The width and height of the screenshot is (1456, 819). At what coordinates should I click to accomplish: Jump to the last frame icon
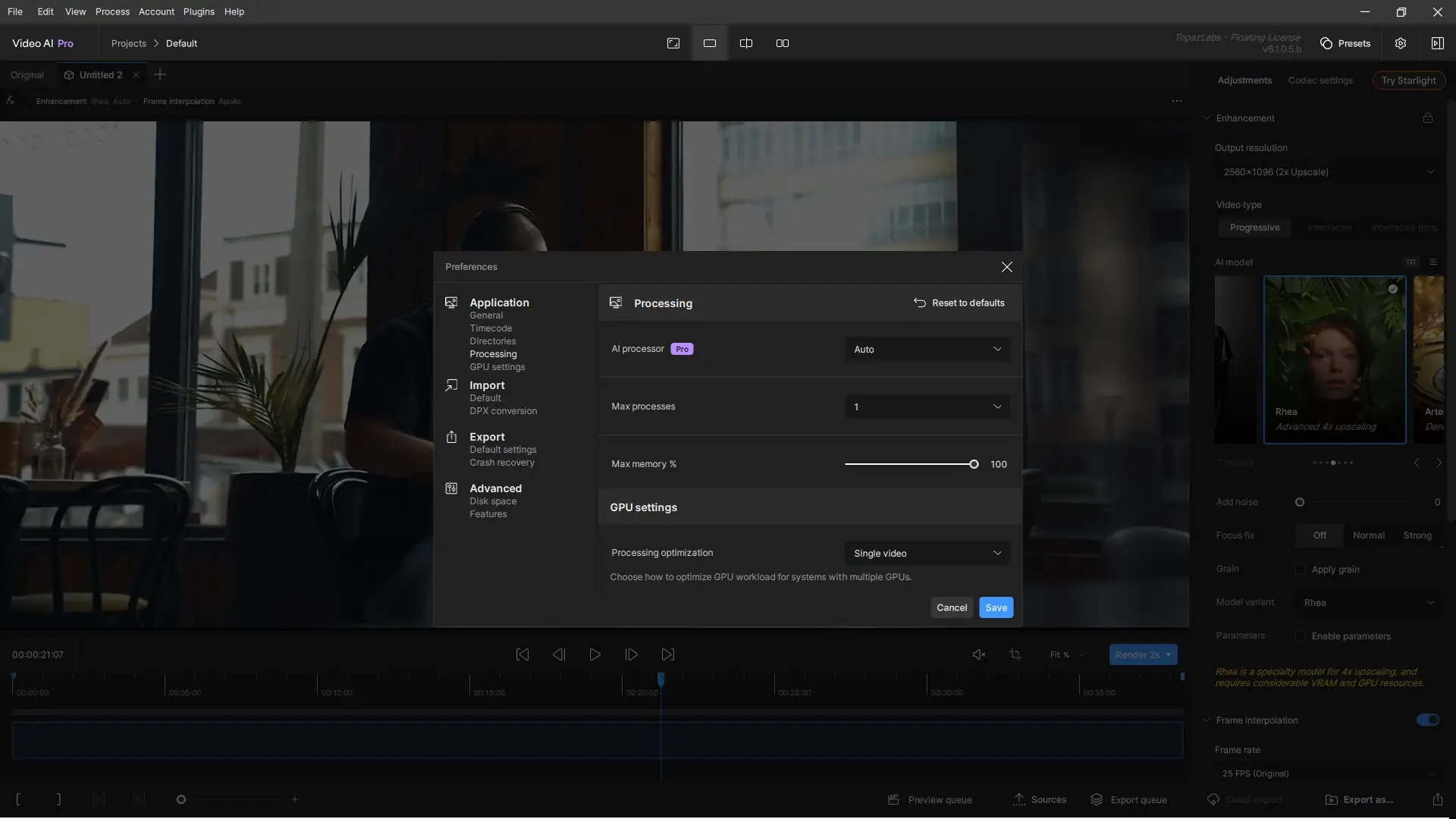click(x=667, y=654)
